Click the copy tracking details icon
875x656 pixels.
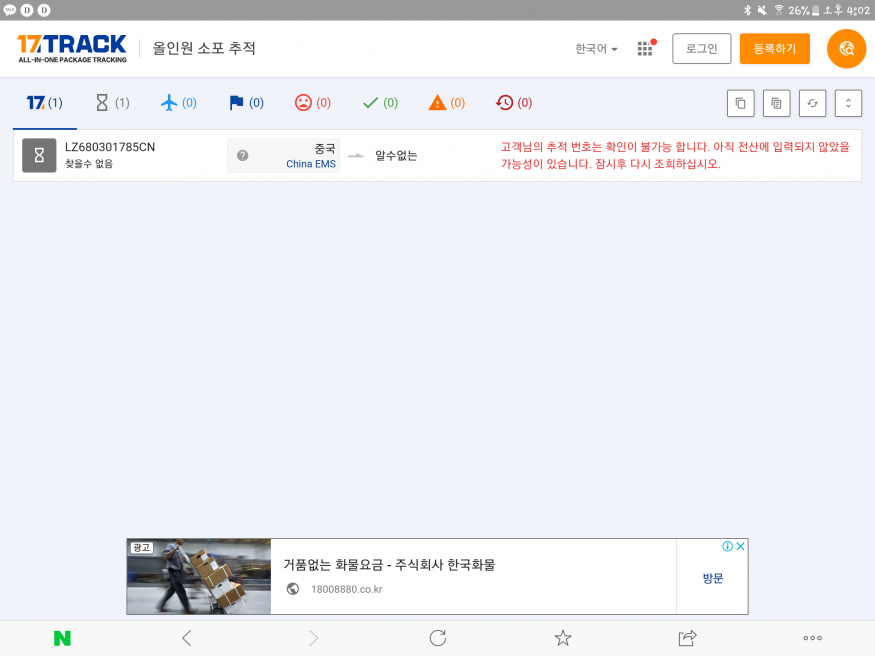776,103
